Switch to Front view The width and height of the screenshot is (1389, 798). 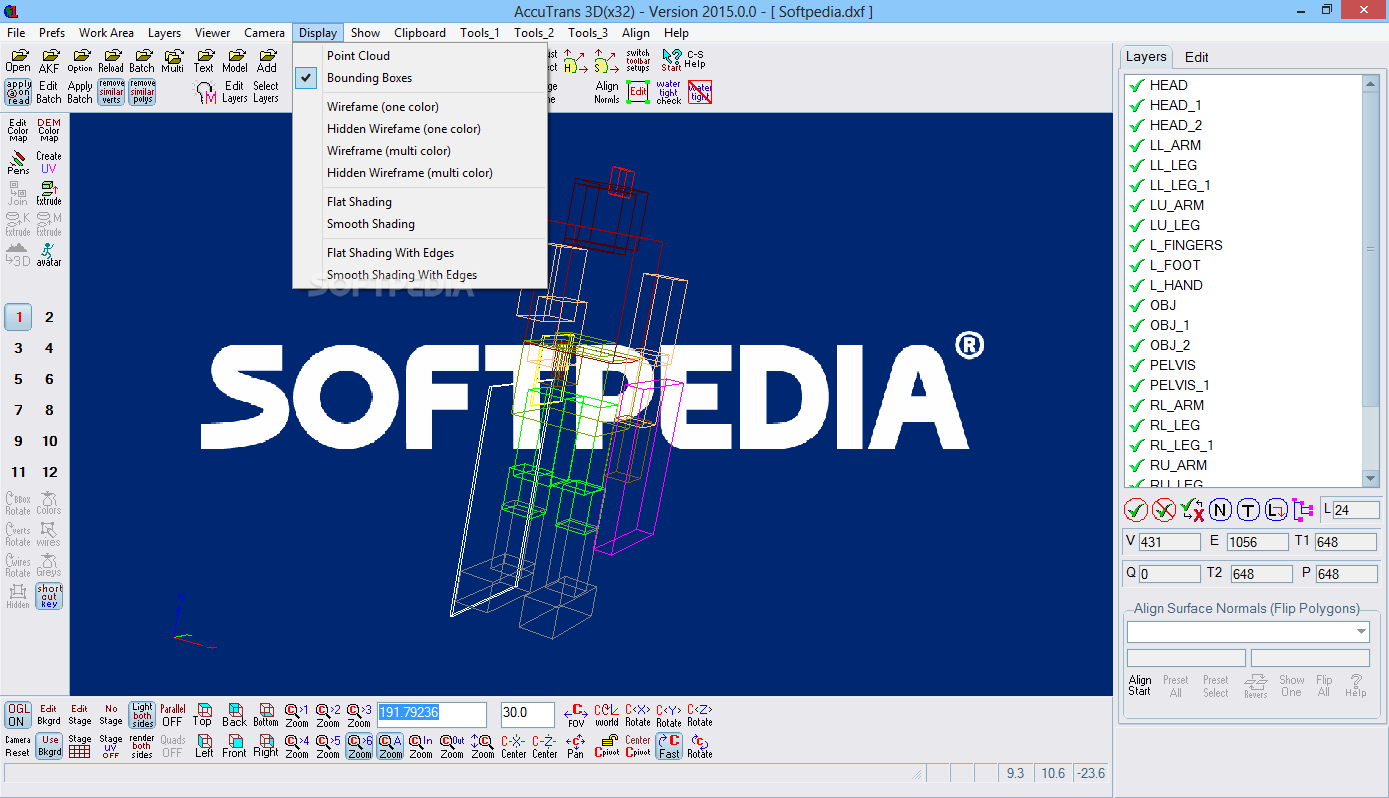[234, 746]
